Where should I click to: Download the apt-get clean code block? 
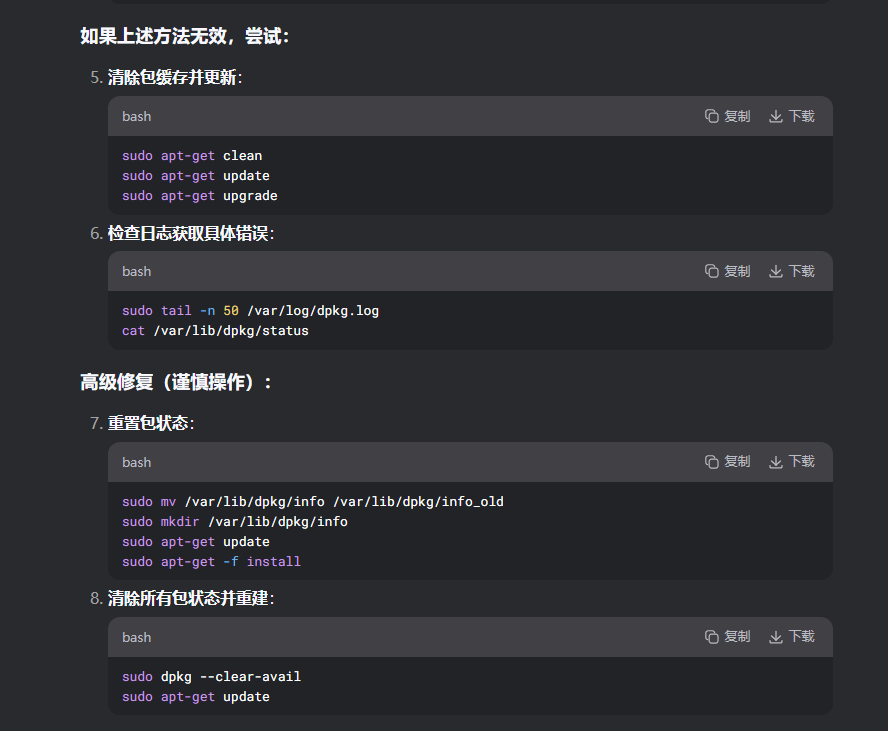point(792,116)
